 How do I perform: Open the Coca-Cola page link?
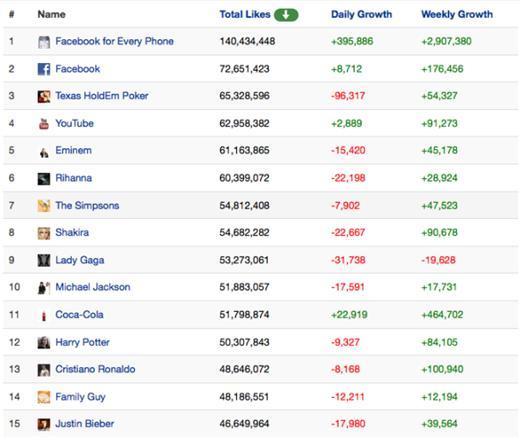click(x=79, y=315)
